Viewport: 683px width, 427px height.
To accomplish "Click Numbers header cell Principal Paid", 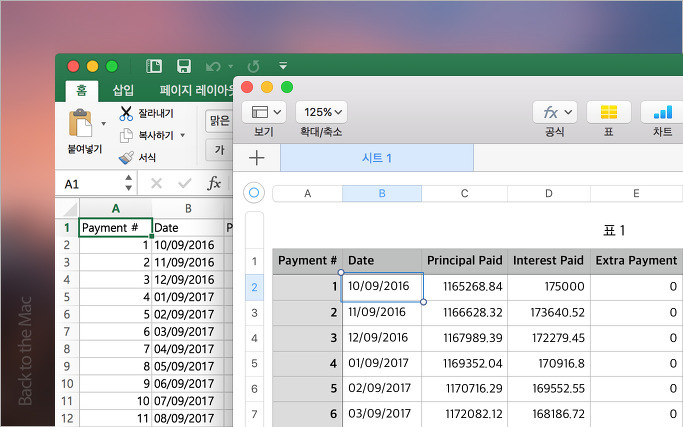I will [x=464, y=261].
